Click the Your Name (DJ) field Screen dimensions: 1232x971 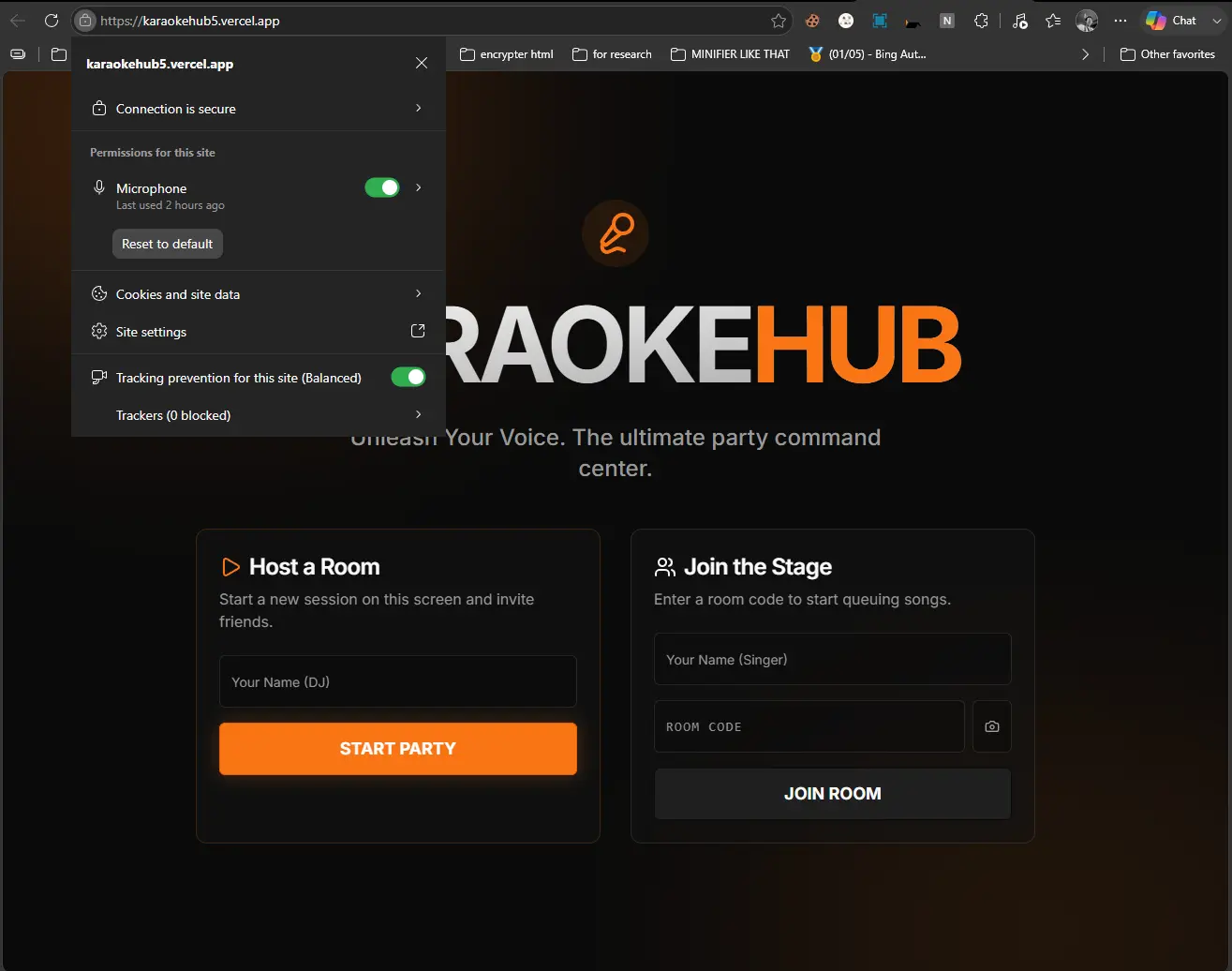click(x=397, y=681)
